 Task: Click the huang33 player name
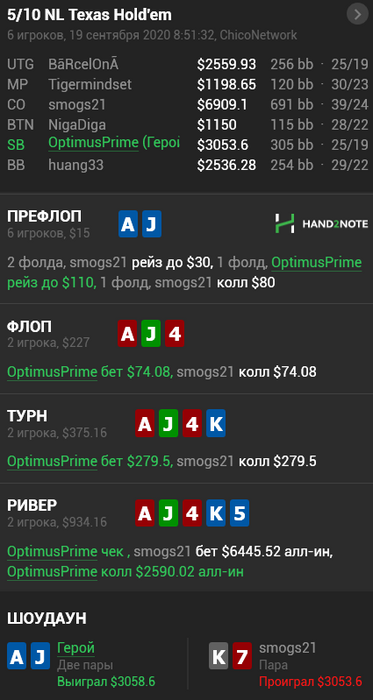76,165
